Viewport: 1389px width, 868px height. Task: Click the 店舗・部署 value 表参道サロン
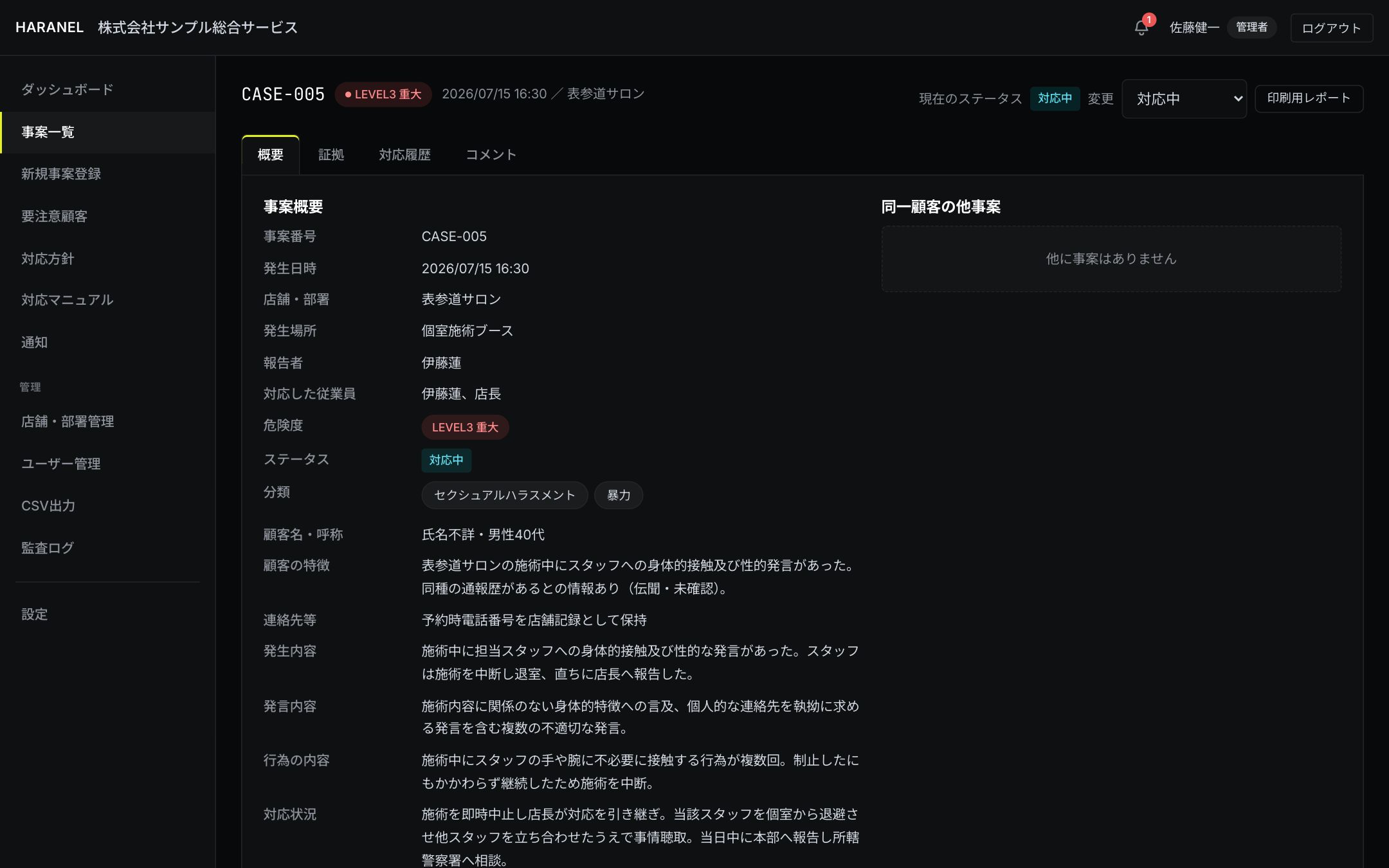coord(461,300)
